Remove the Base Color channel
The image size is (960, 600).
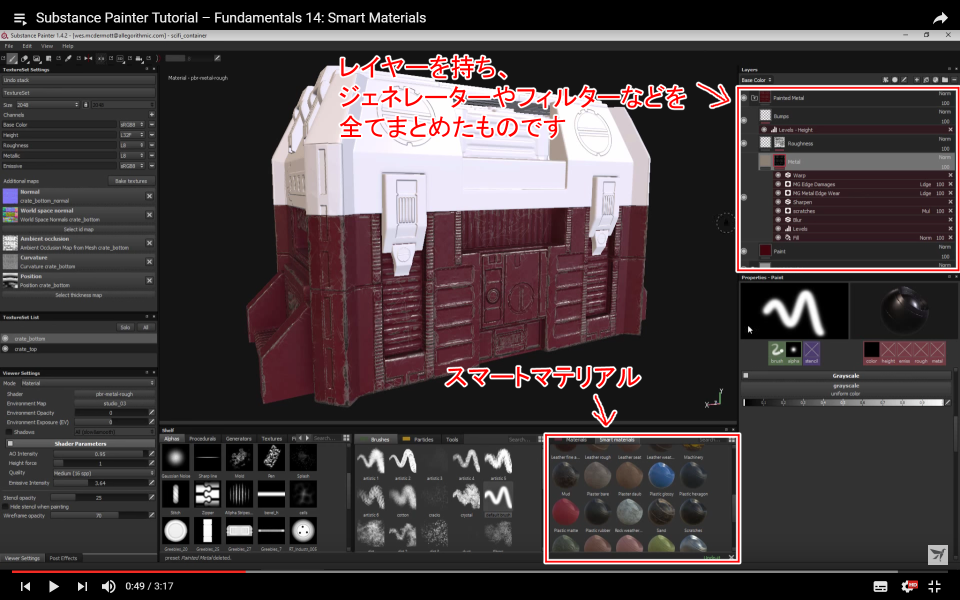click(151, 124)
